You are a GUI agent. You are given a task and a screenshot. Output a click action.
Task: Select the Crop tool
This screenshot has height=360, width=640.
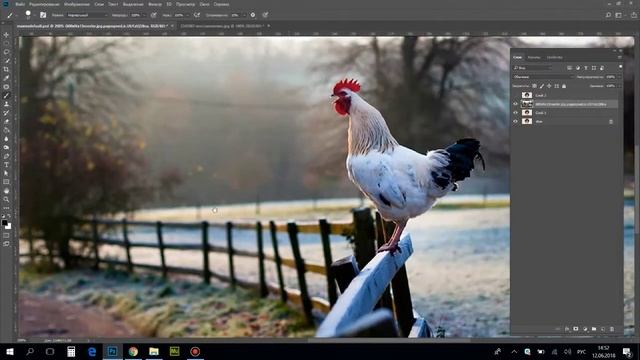click(x=6, y=69)
